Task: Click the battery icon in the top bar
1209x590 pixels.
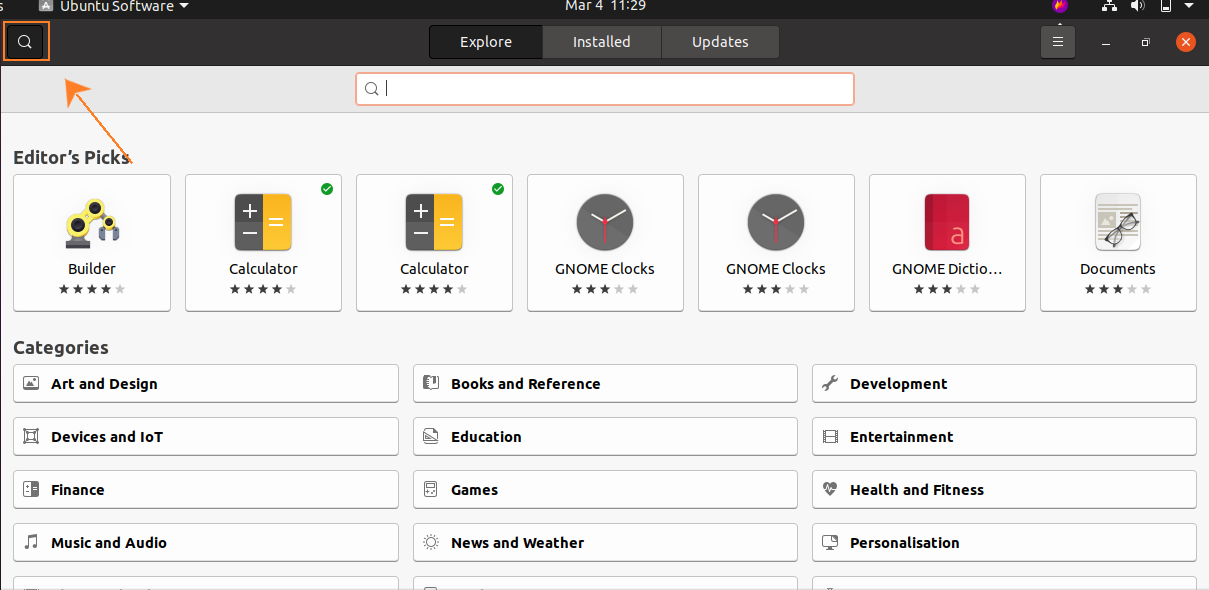Action: 1165,6
